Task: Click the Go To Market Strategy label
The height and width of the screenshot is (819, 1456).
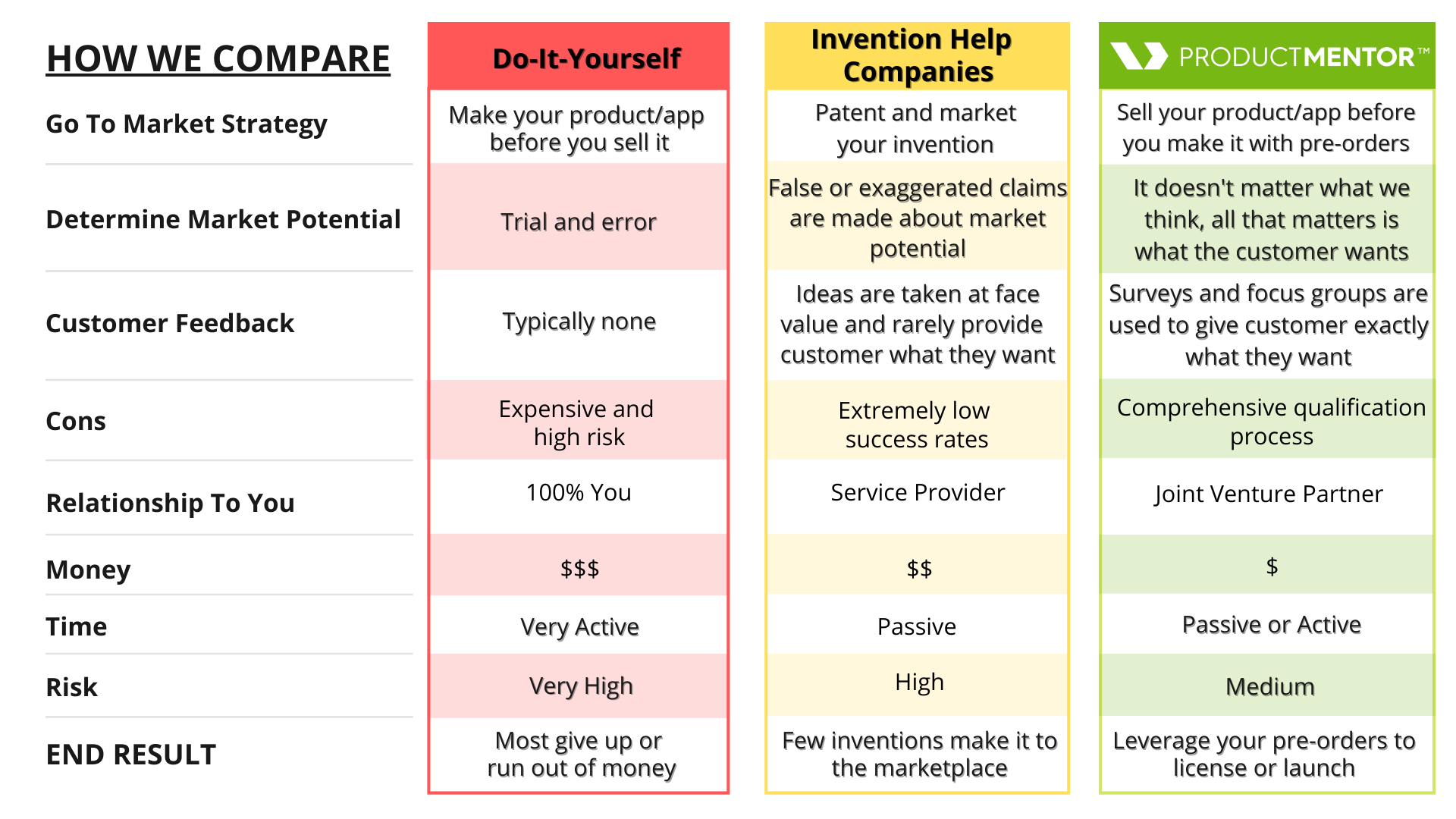Action: [187, 124]
